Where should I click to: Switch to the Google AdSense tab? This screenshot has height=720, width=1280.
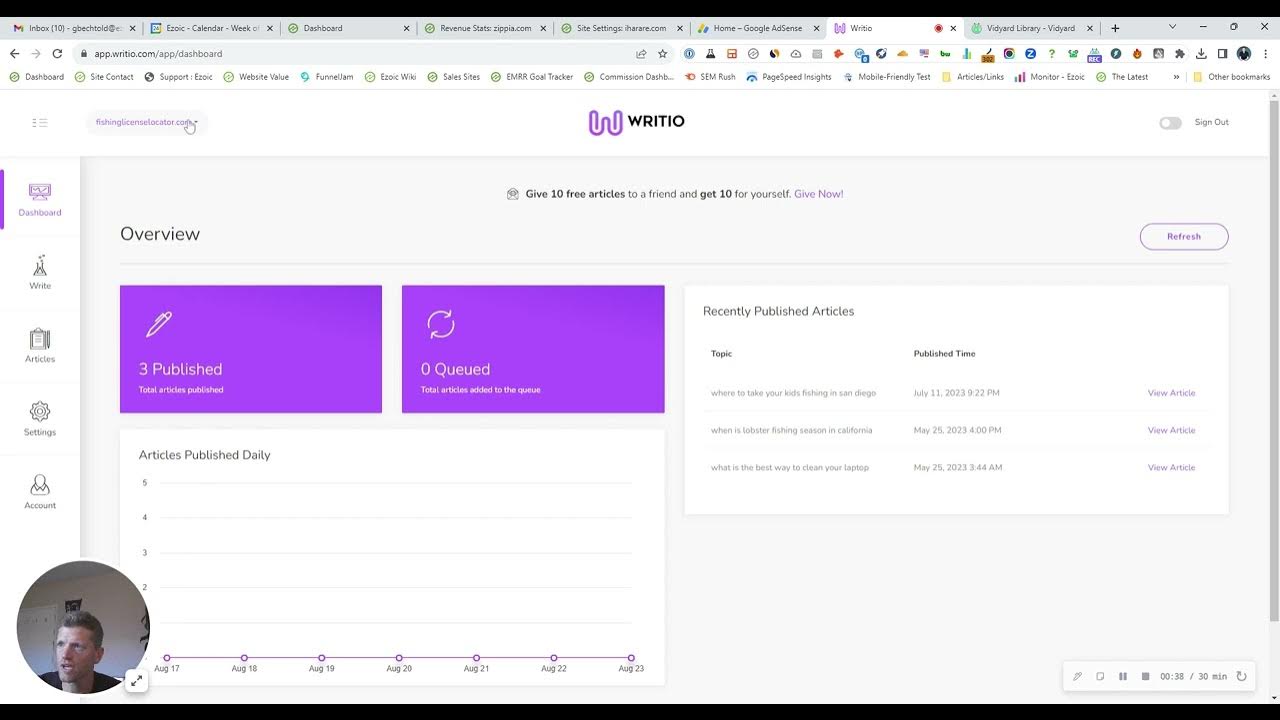coord(760,28)
